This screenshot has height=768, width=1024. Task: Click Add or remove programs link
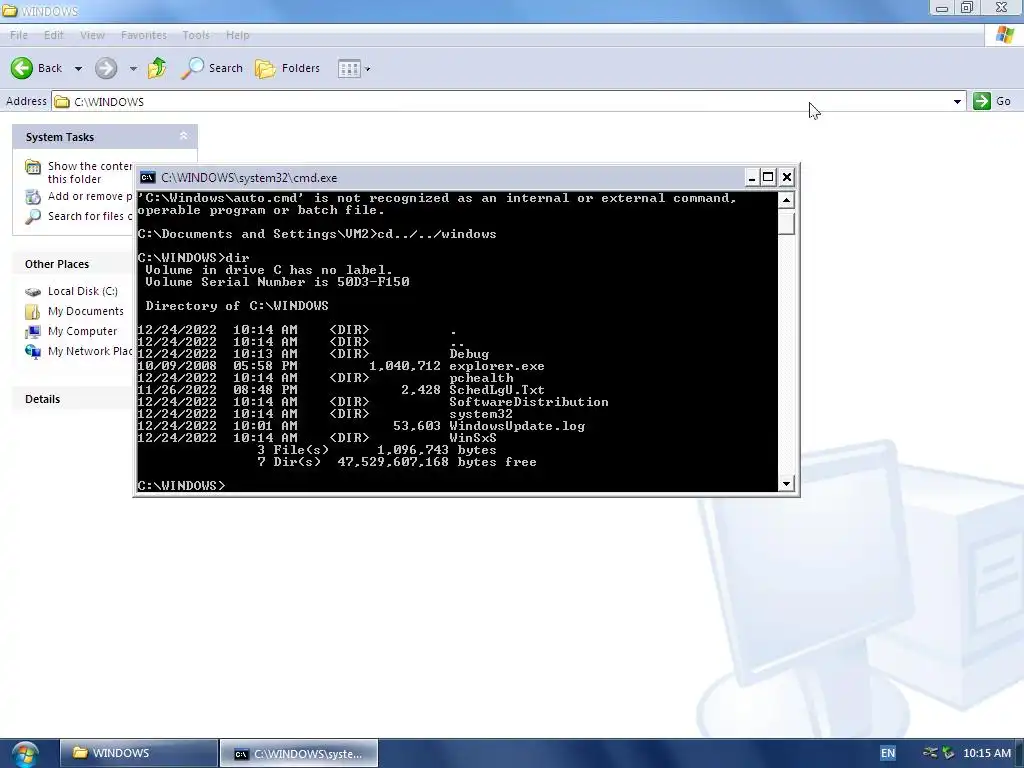(89, 196)
